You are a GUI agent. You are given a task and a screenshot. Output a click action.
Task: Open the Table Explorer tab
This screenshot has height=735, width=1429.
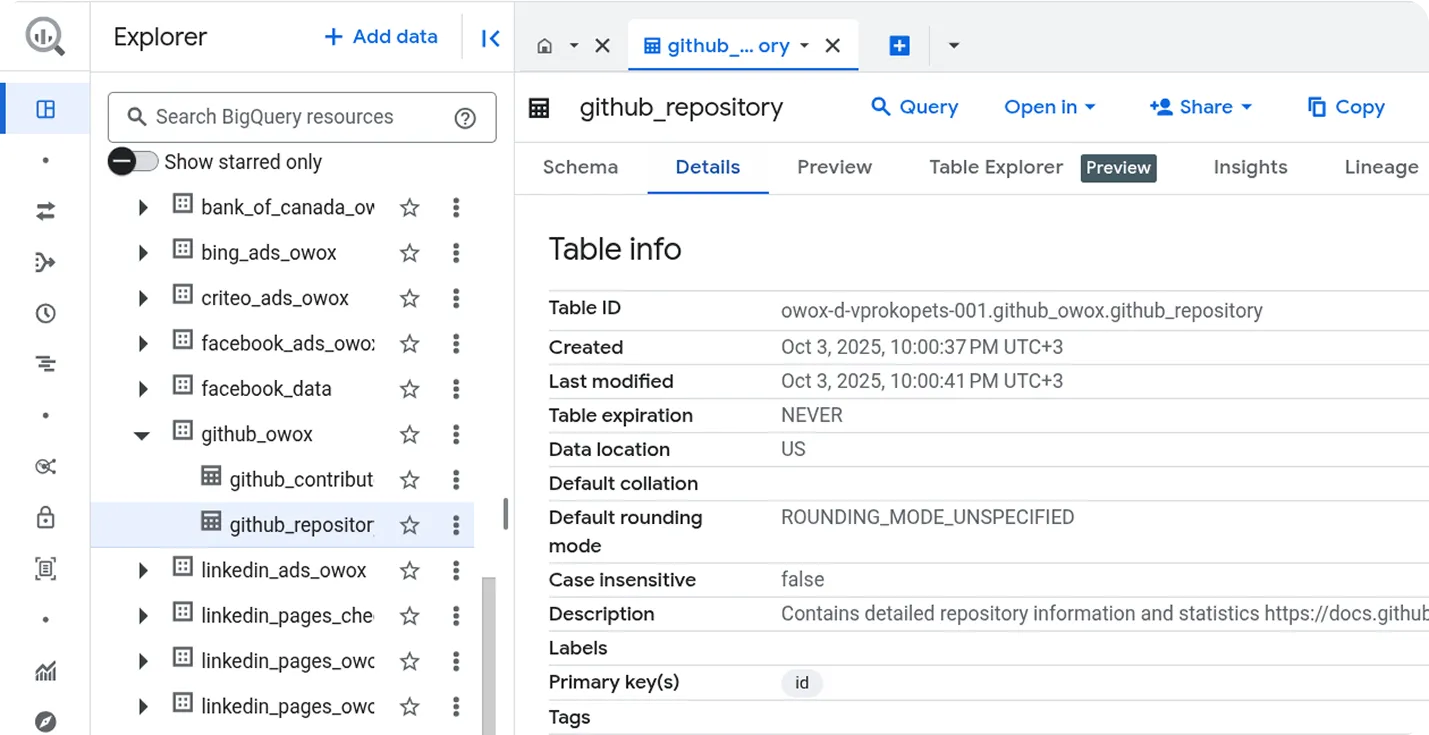tap(995, 167)
